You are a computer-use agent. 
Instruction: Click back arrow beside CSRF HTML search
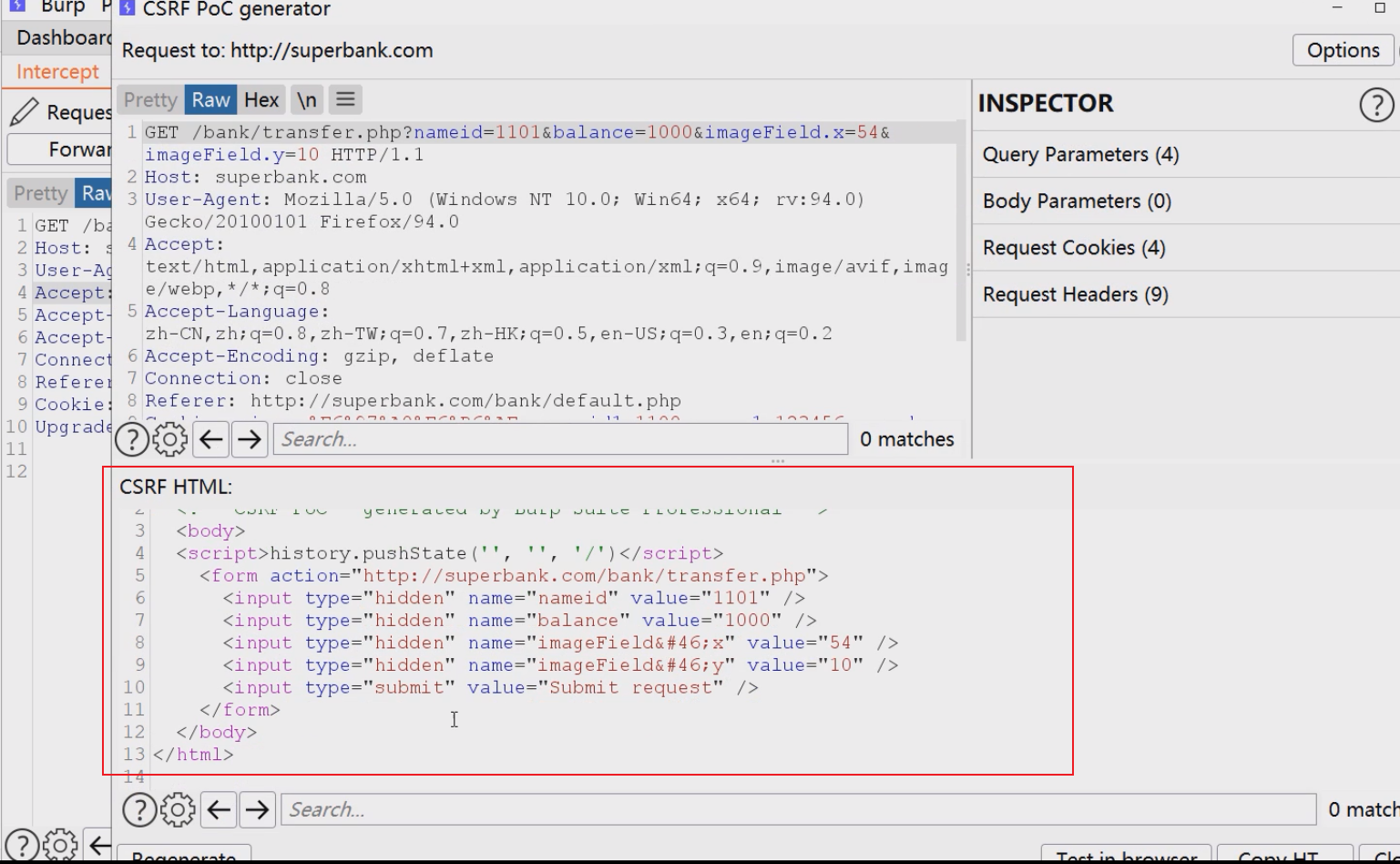point(219,809)
